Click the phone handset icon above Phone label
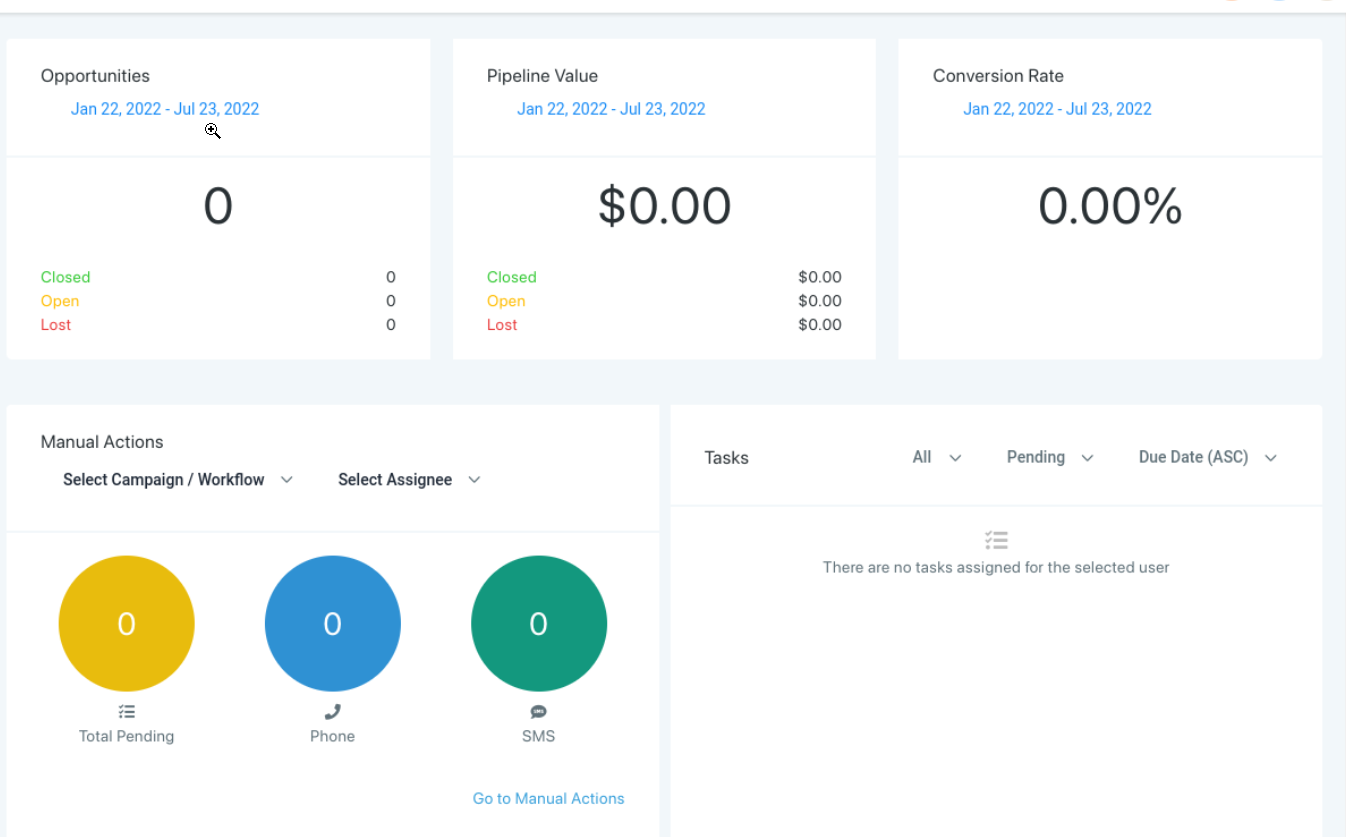This screenshot has width=1346, height=837. point(332,712)
